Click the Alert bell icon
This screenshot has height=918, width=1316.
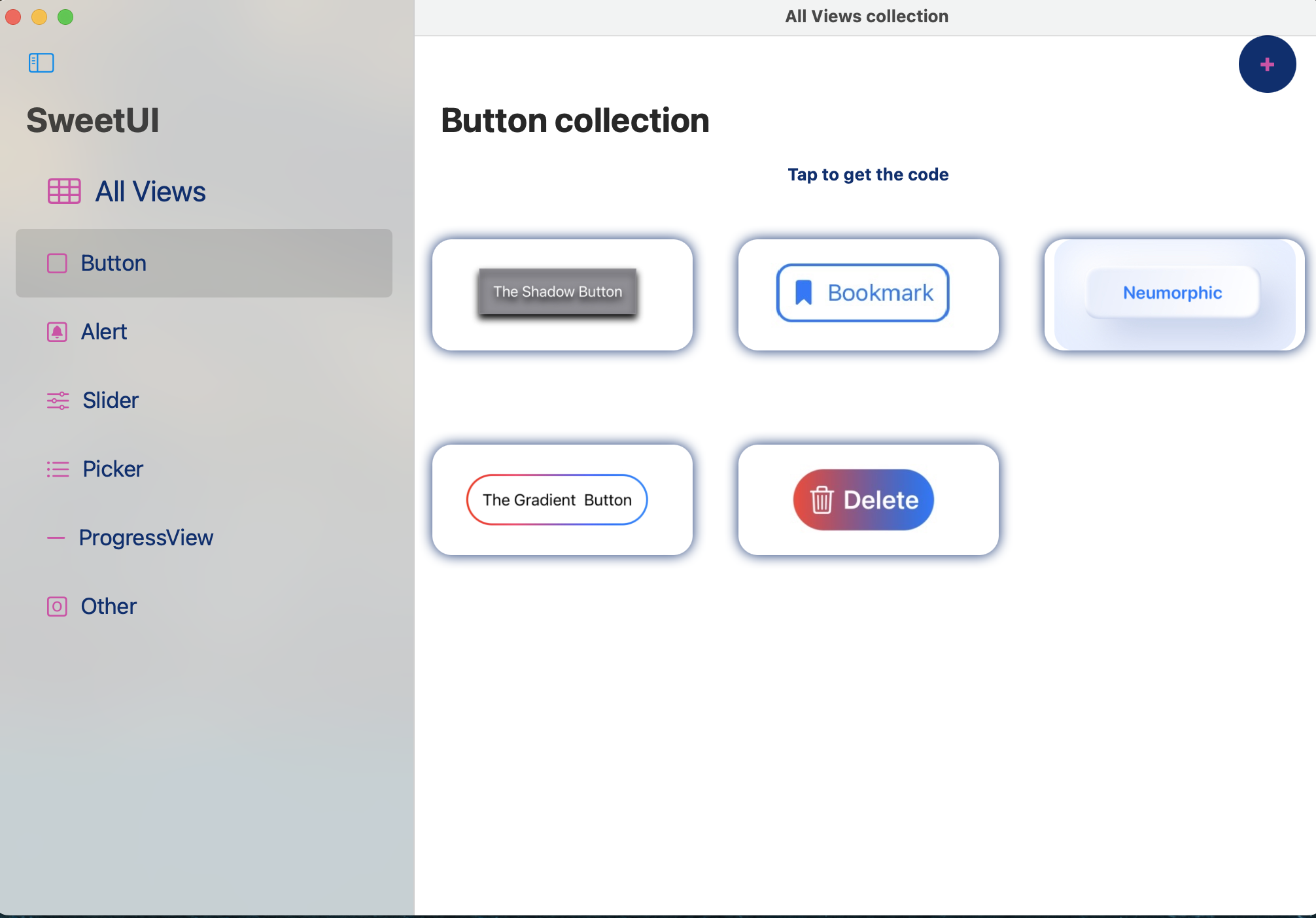58,332
